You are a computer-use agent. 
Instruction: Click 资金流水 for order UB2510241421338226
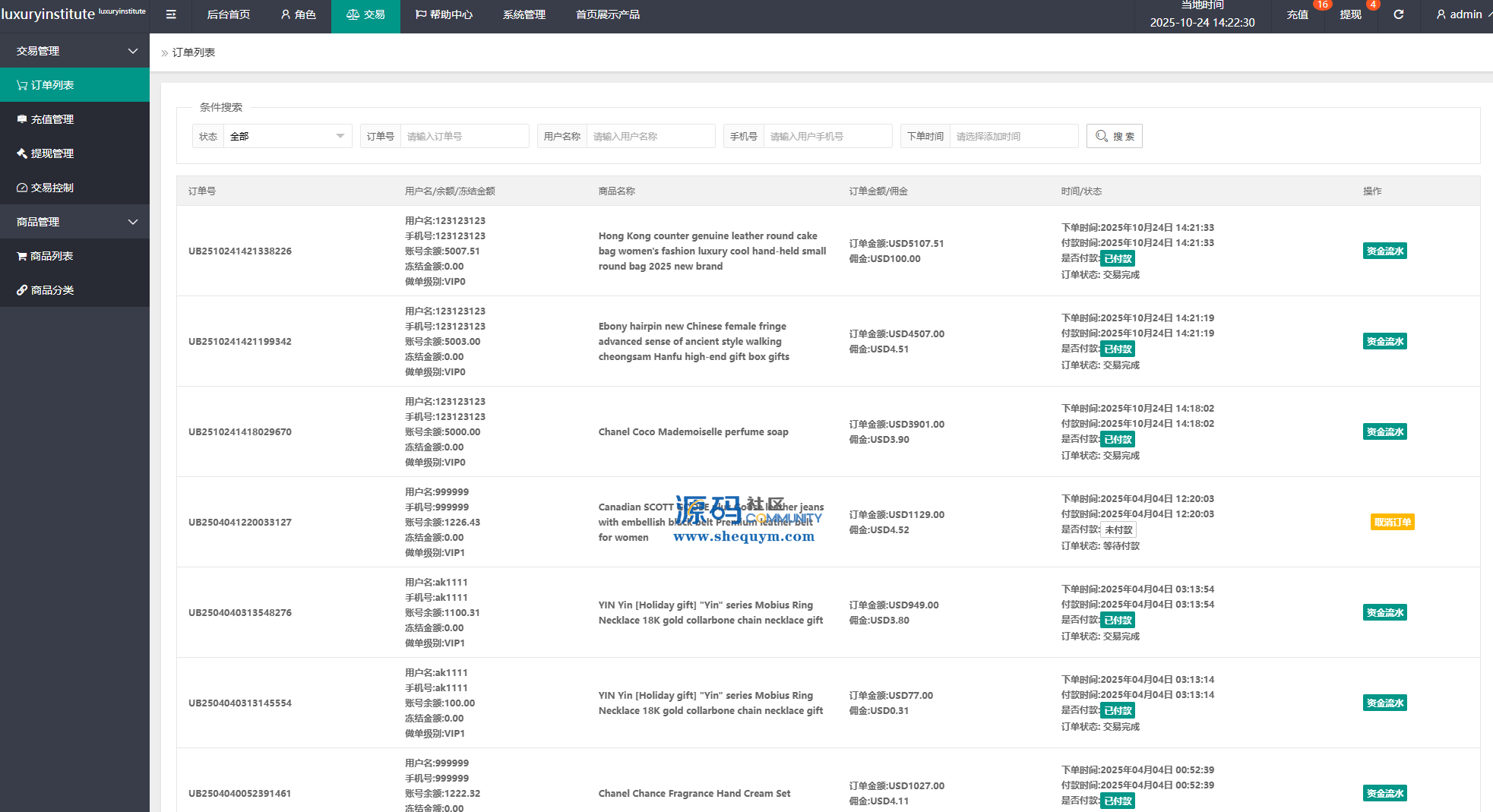tap(1384, 251)
